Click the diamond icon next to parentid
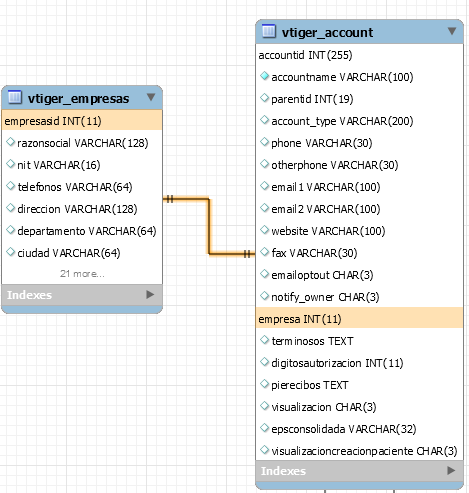 [x=264, y=98]
